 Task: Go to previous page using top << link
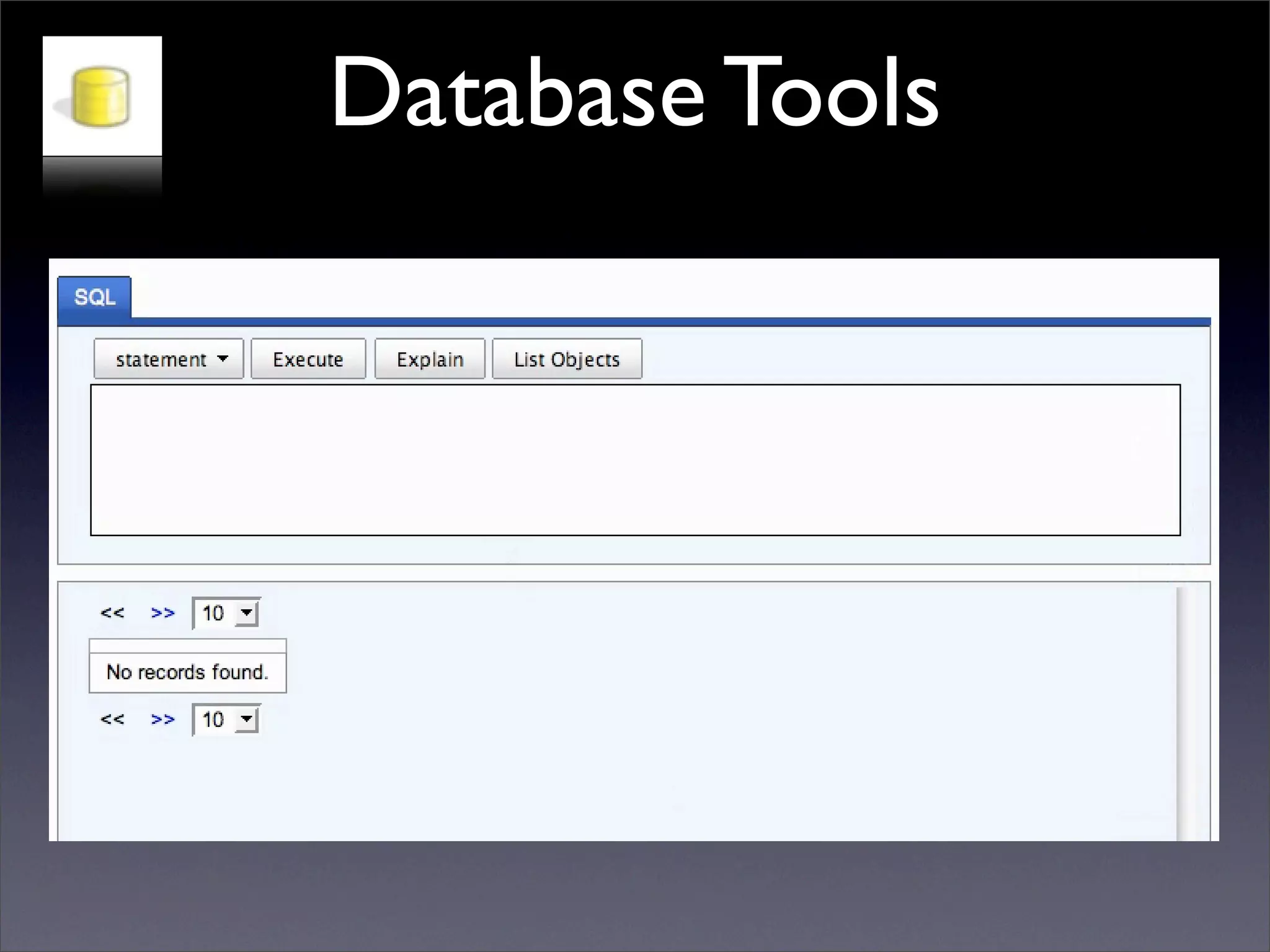(112, 613)
